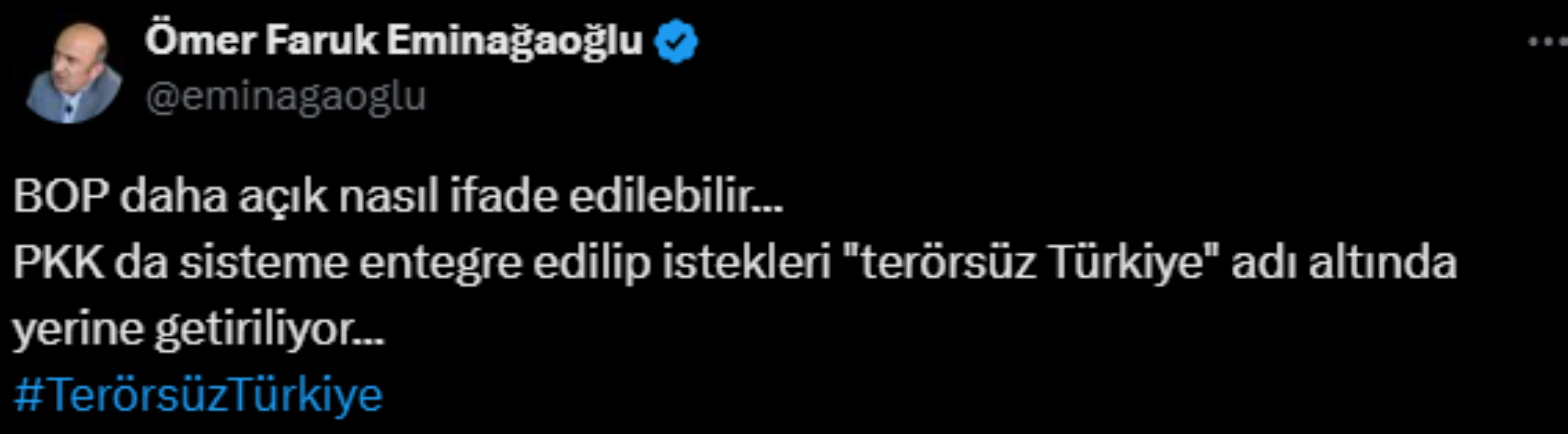Open the three-dot more options menu

coord(1548,42)
